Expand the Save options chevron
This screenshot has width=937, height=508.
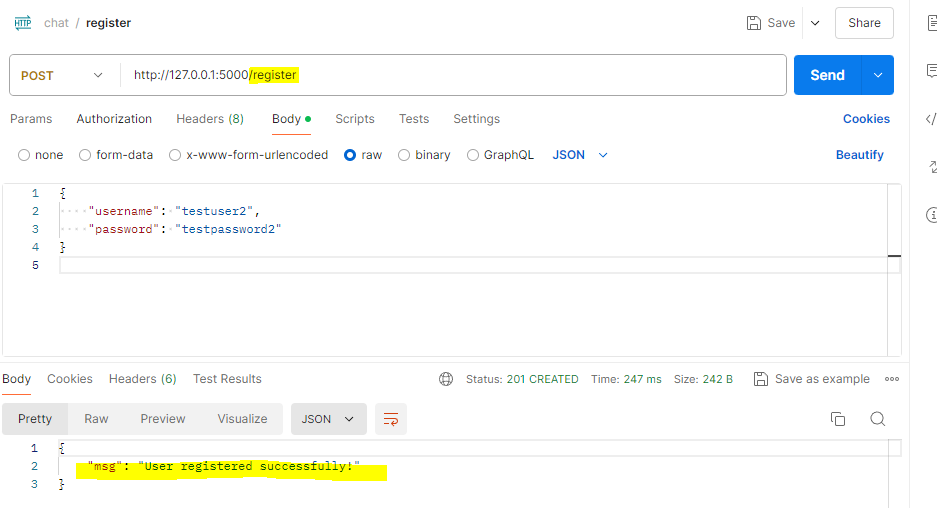pos(815,23)
